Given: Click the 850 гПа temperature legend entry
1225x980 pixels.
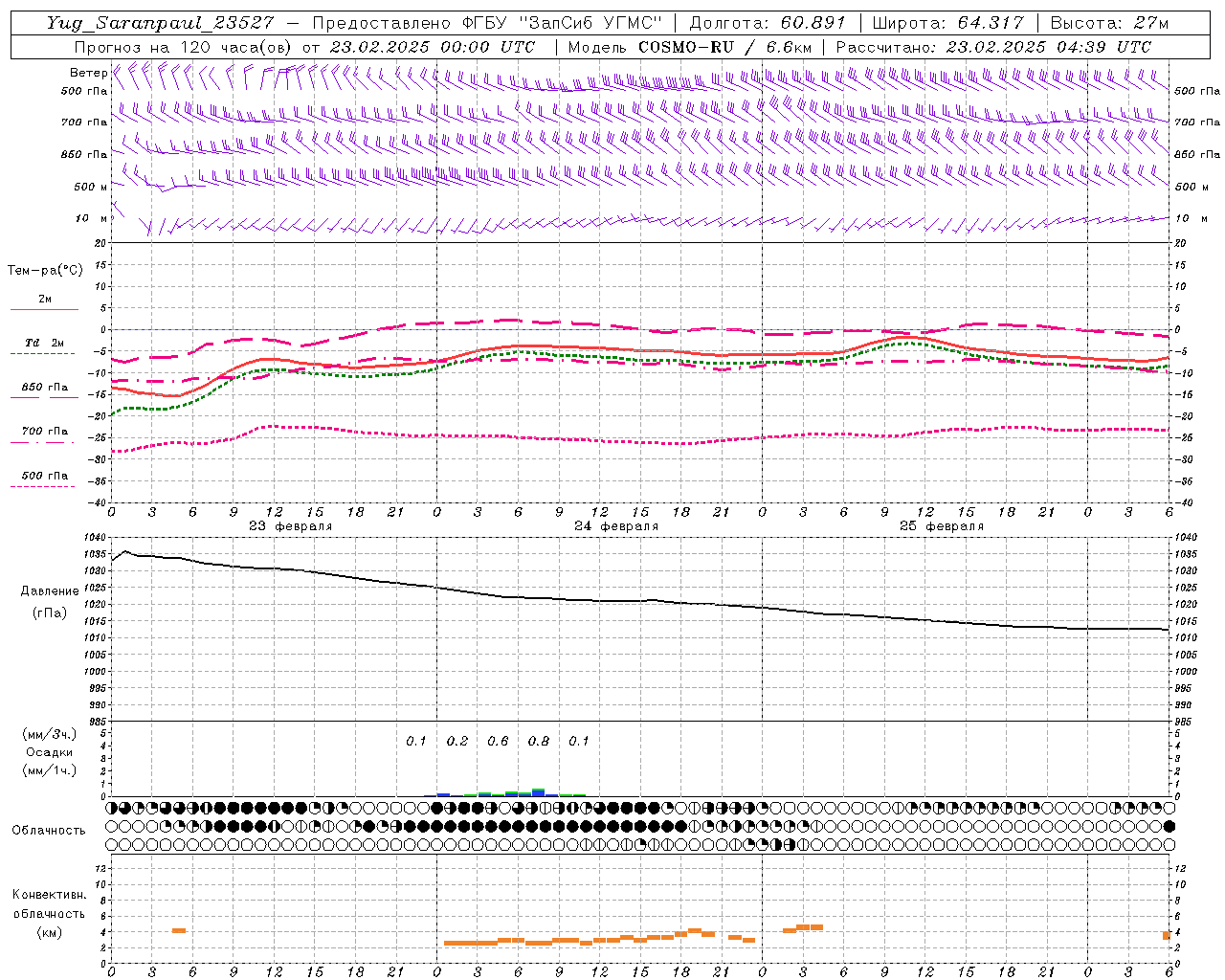Looking at the screenshot, I should 45,388.
